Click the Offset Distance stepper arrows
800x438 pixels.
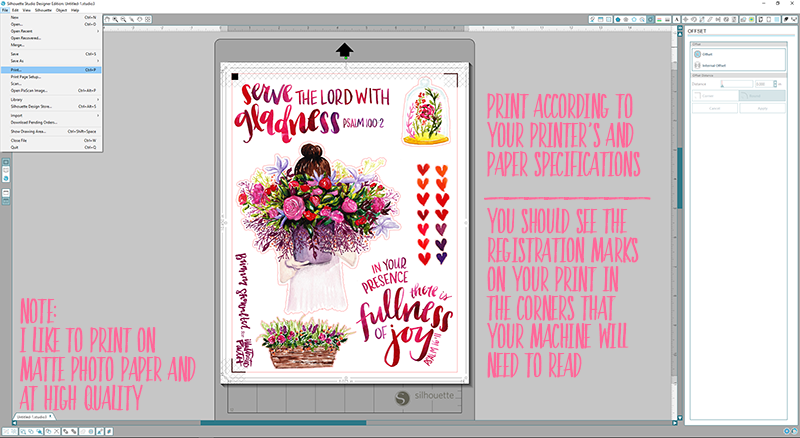(x=775, y=84)
